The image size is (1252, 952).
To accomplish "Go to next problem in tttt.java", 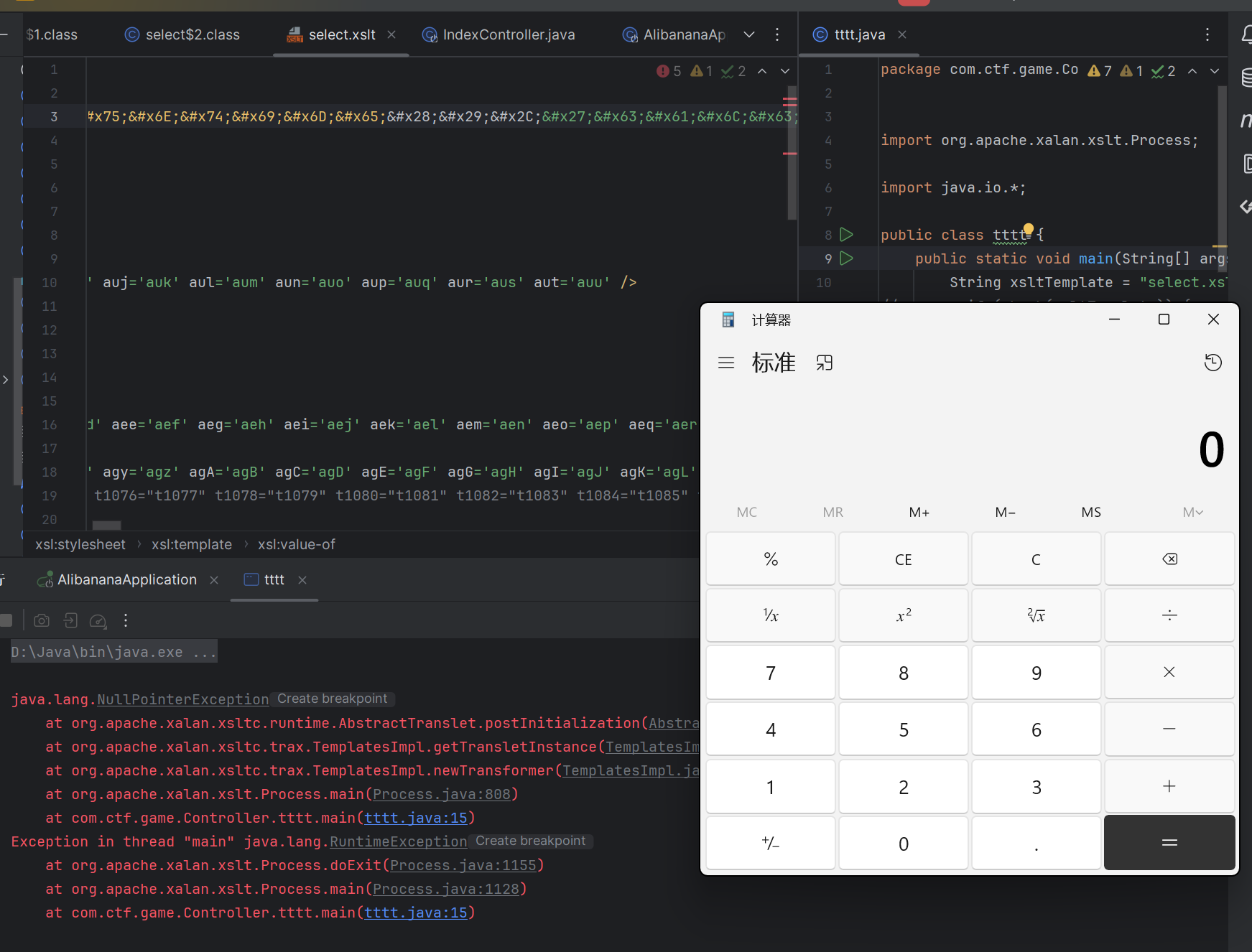I will [x=1215, y=70].
